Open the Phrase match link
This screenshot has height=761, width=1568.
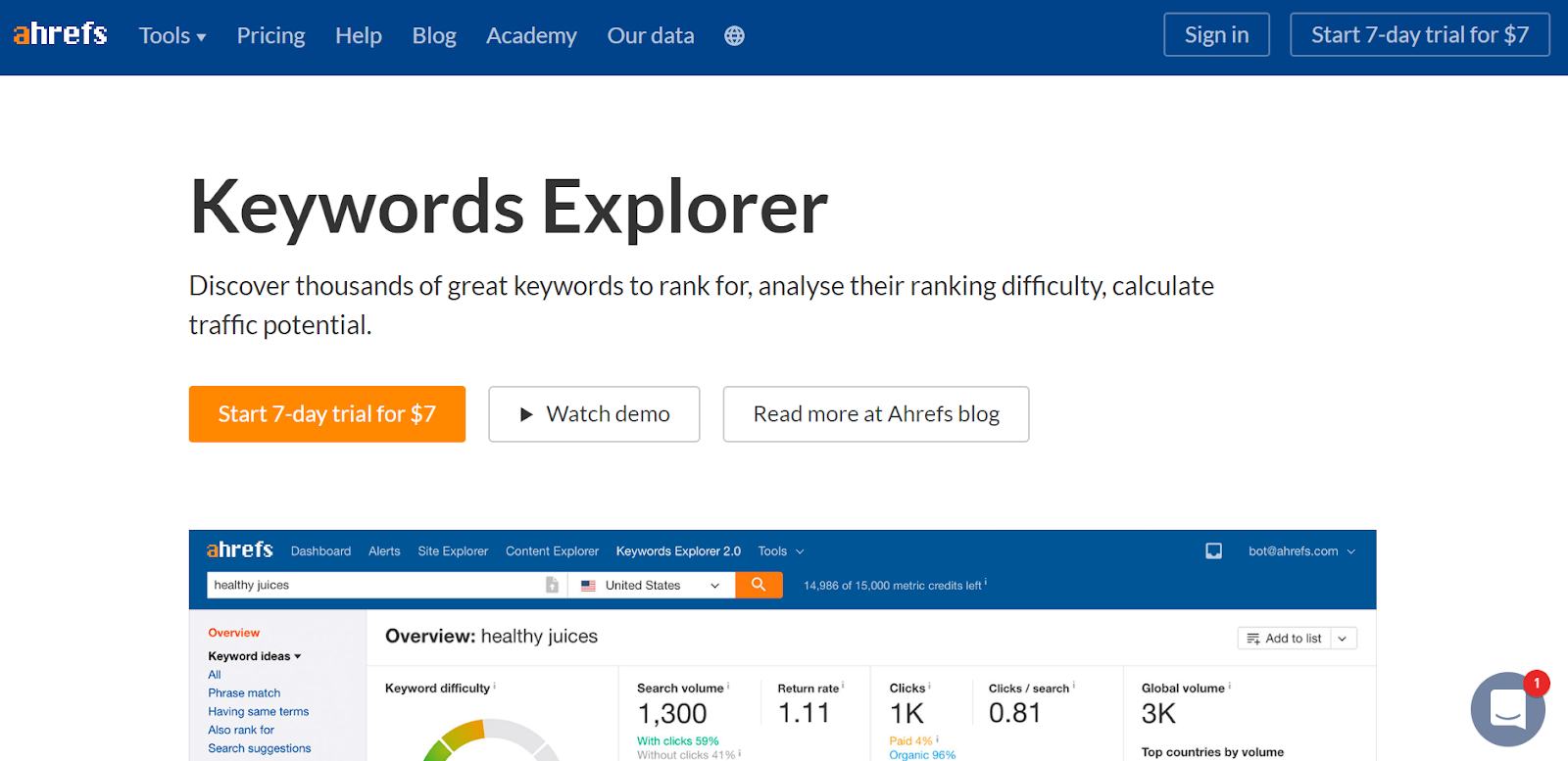pyautogui.click(x=244, y=693)
